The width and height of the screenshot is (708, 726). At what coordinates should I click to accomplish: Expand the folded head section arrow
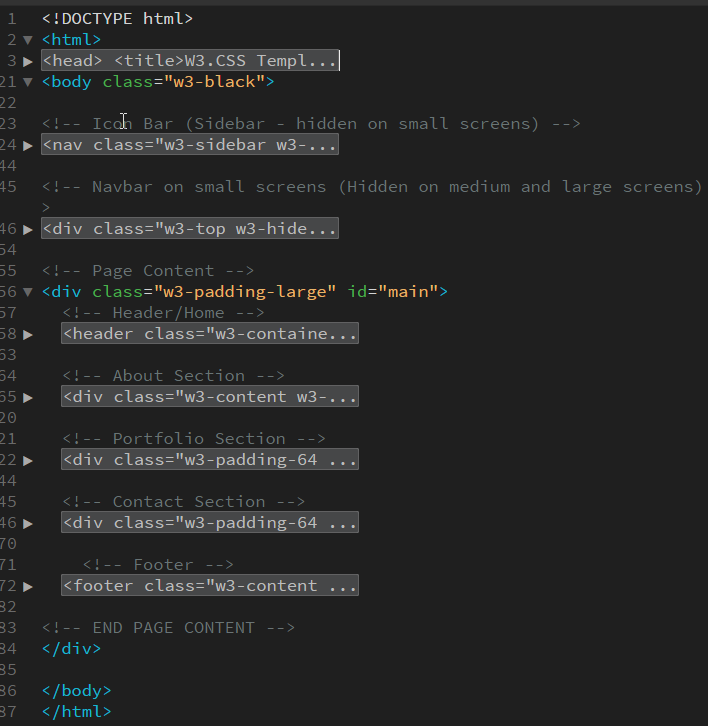pos(28,61)
